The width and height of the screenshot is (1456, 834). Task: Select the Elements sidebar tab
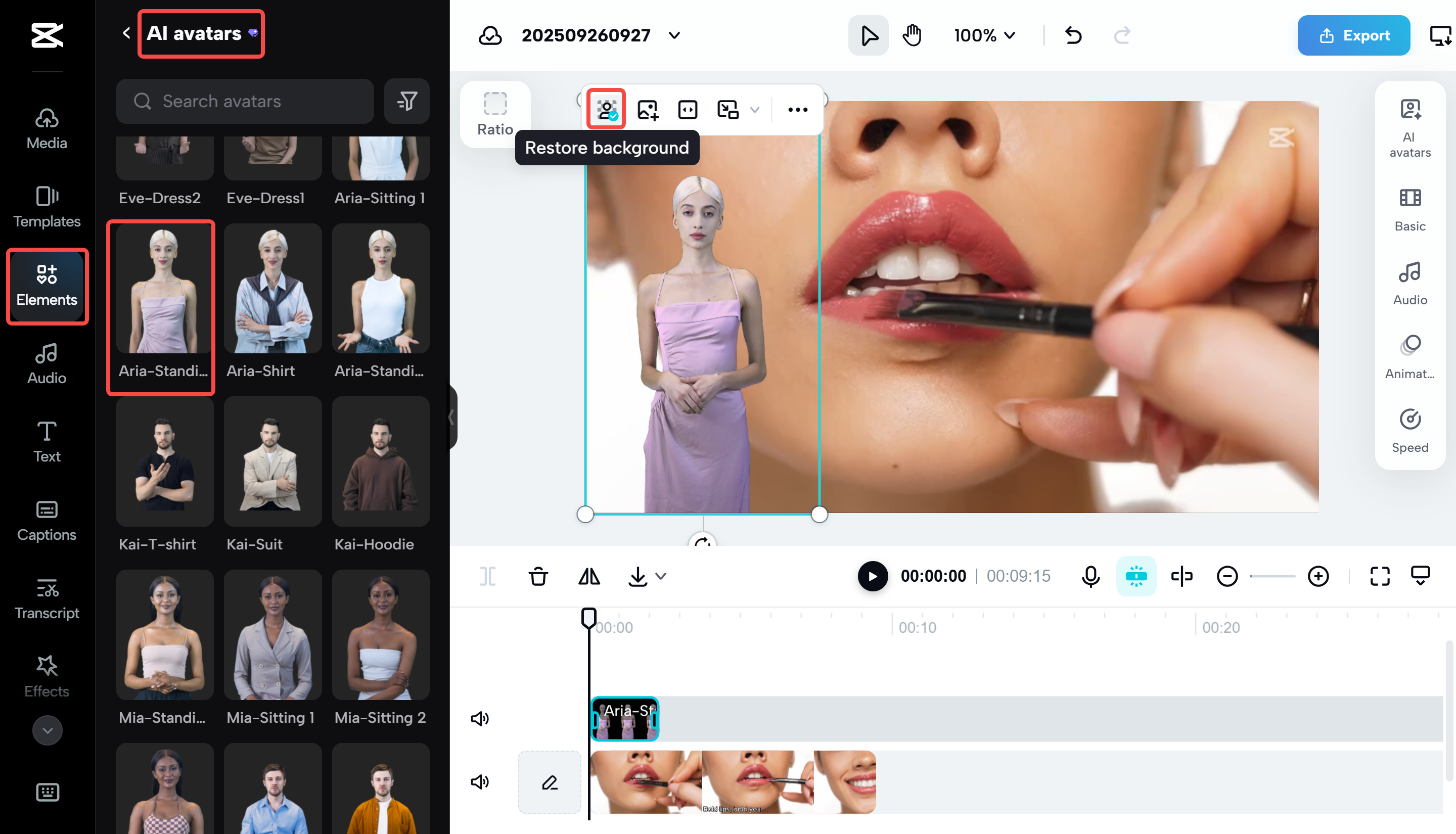click(x=47, y=286)
